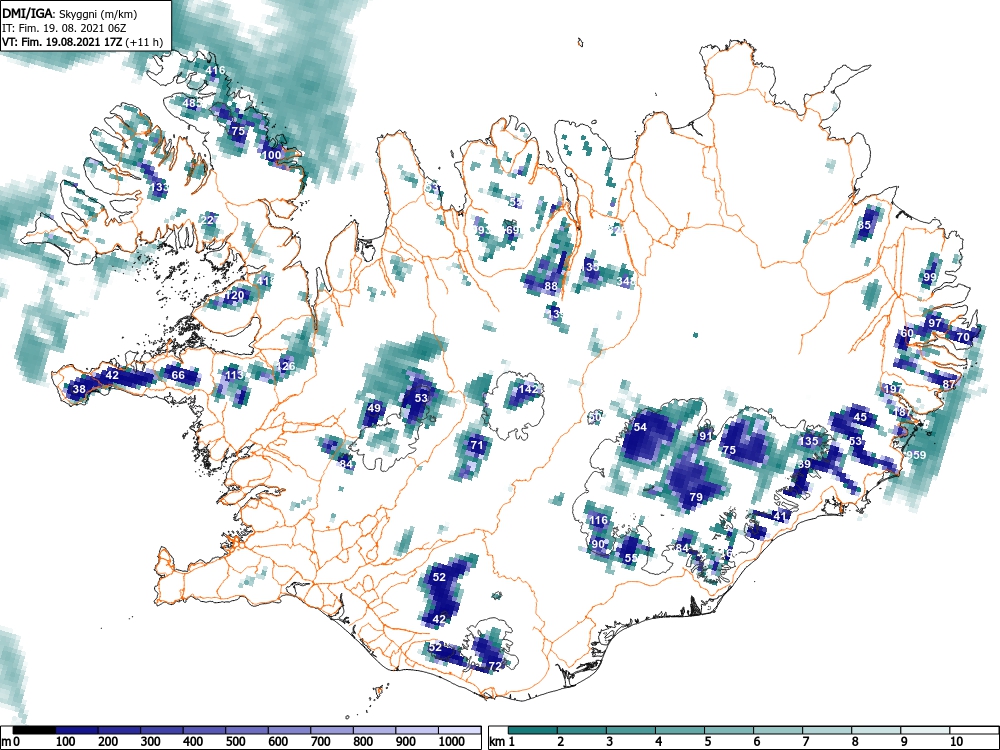1000x750 pixels.
Task: Click the 60 visibility value in Eastfjords
Action: 907,333
